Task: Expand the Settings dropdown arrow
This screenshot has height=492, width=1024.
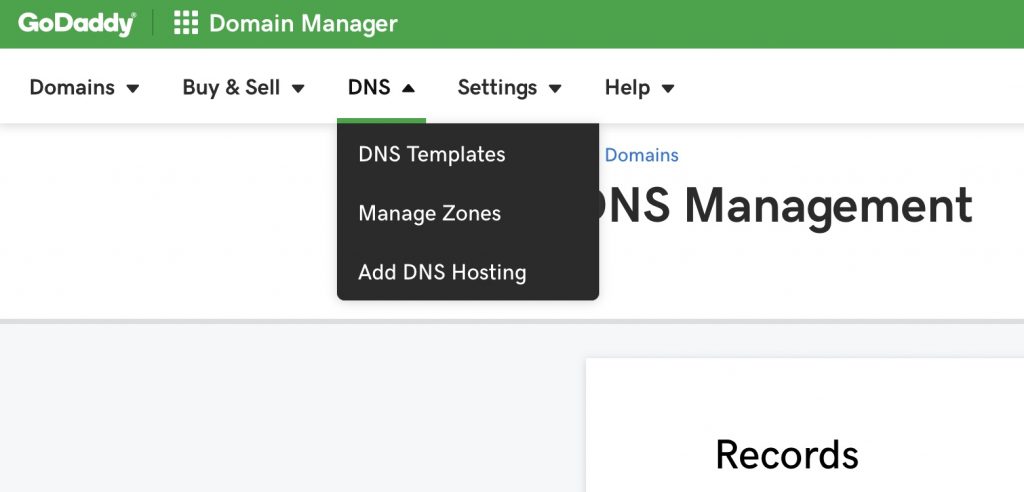Action: click(x=555, y=89)
